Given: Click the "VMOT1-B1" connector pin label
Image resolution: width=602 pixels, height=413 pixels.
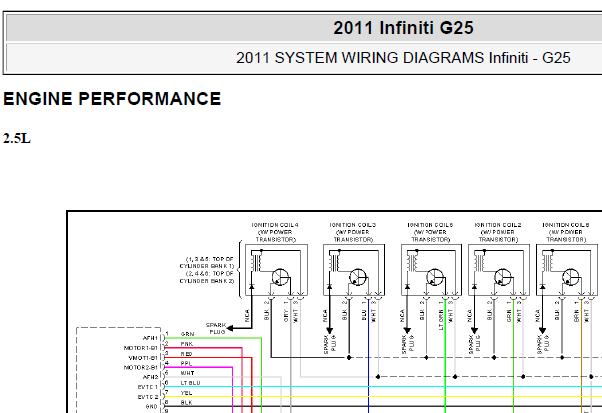Looking at the screenshot, I should click(143, 358).
